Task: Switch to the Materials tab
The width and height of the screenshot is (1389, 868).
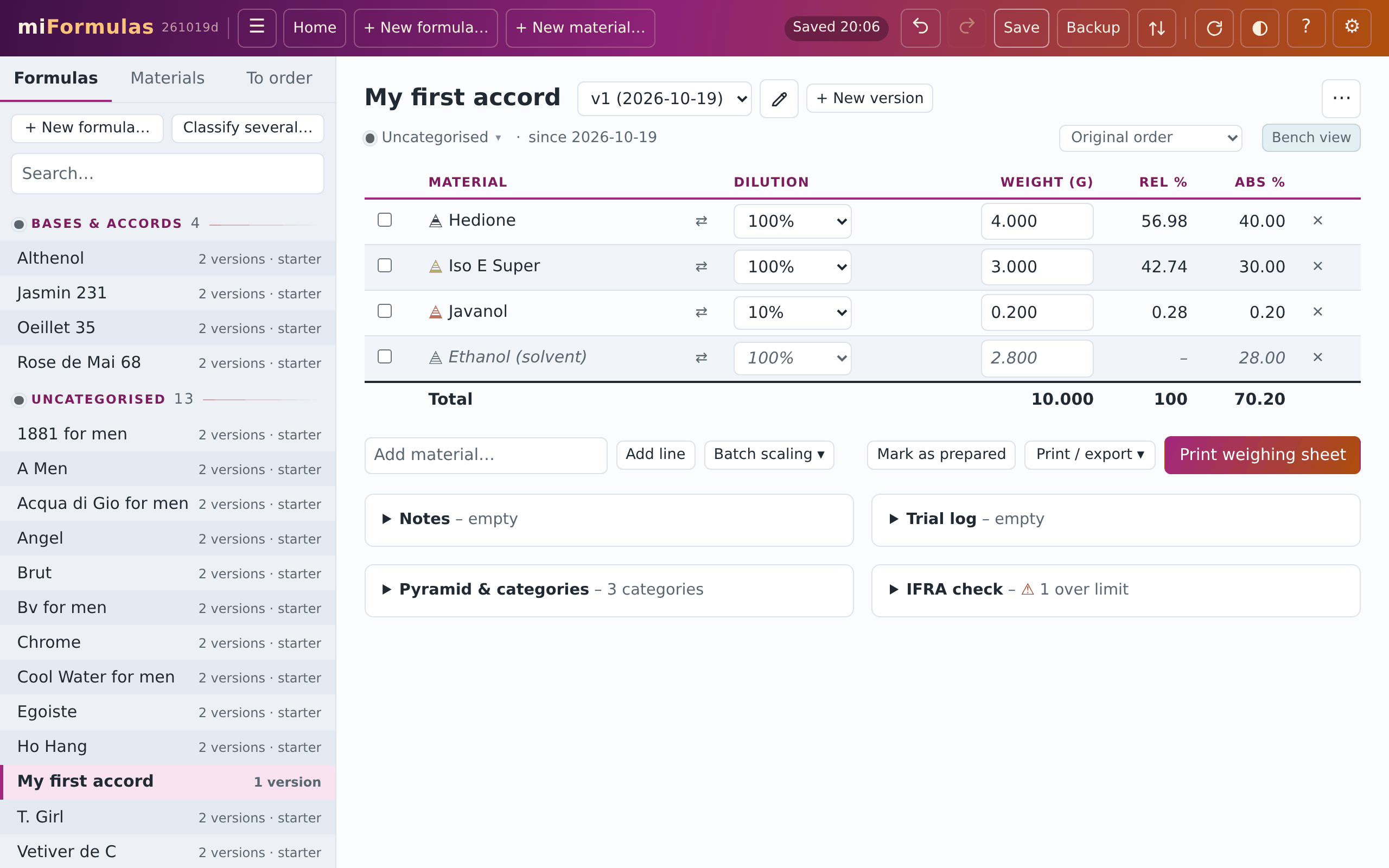Action: click(168, 78)
